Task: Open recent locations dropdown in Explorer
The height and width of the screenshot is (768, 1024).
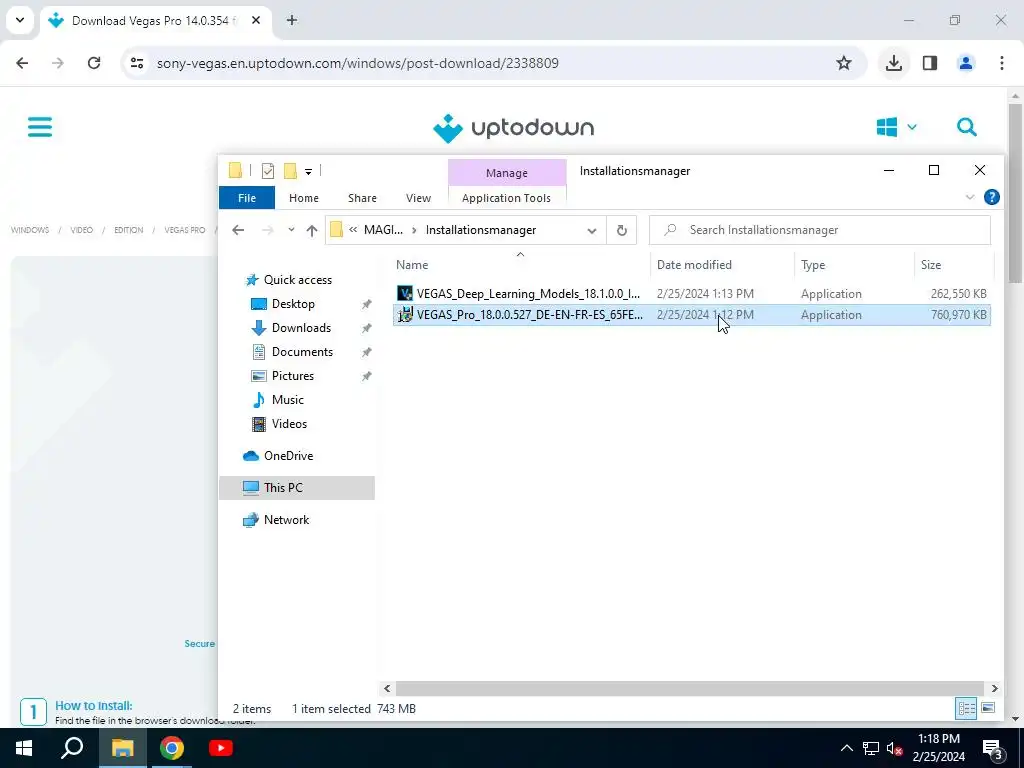Action: [291, 230]
